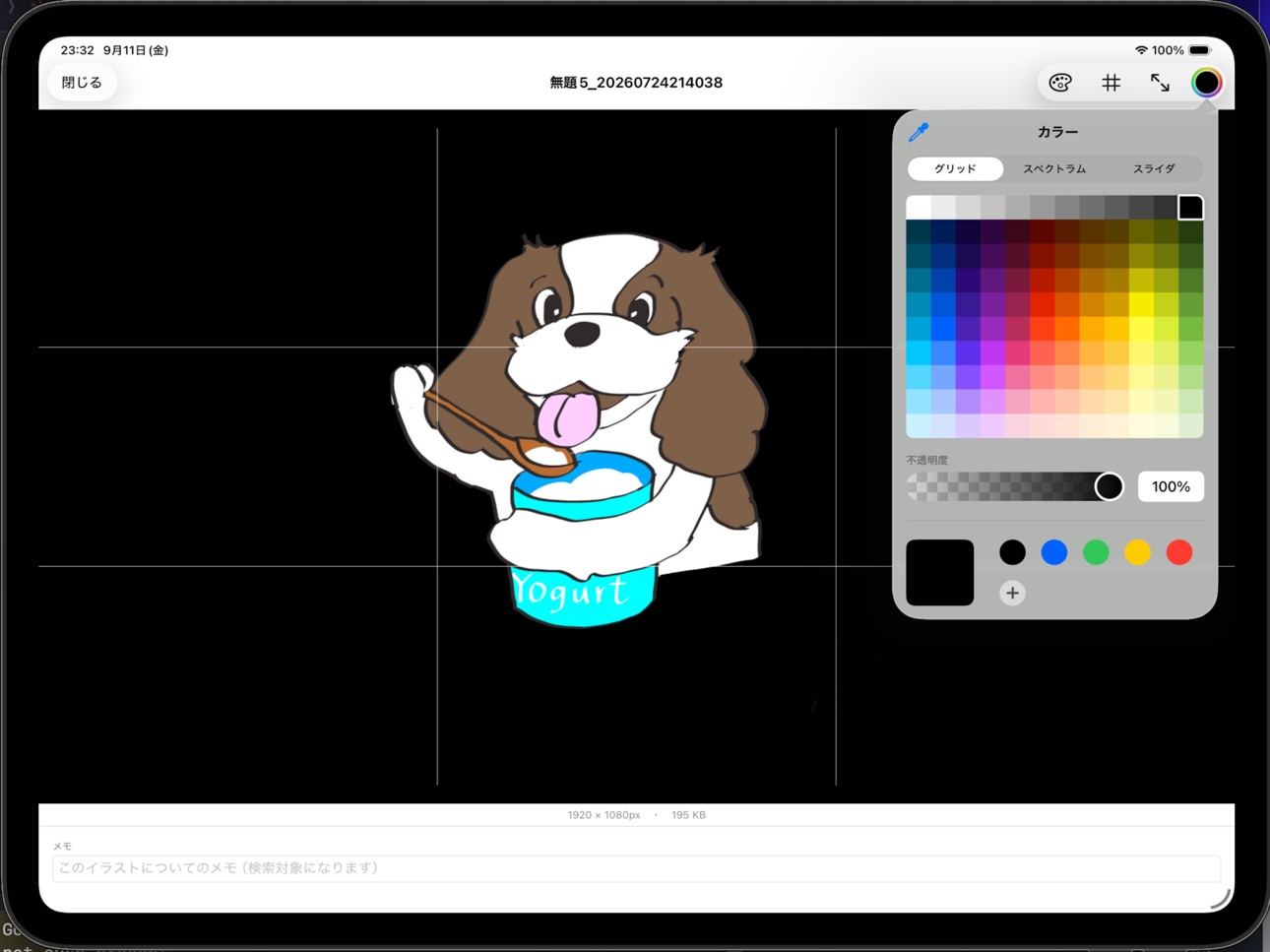
Task: Switch to the スペクトラム tab
Action: [x=1054, y=168]
